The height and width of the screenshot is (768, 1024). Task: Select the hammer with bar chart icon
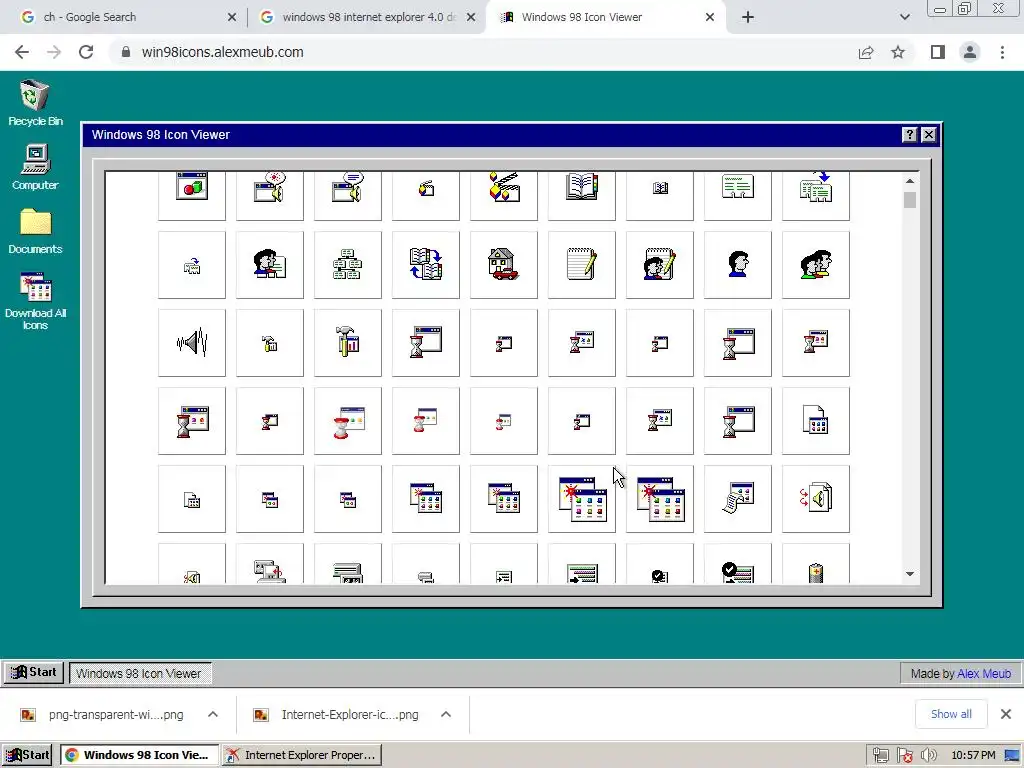coord(347,342)
